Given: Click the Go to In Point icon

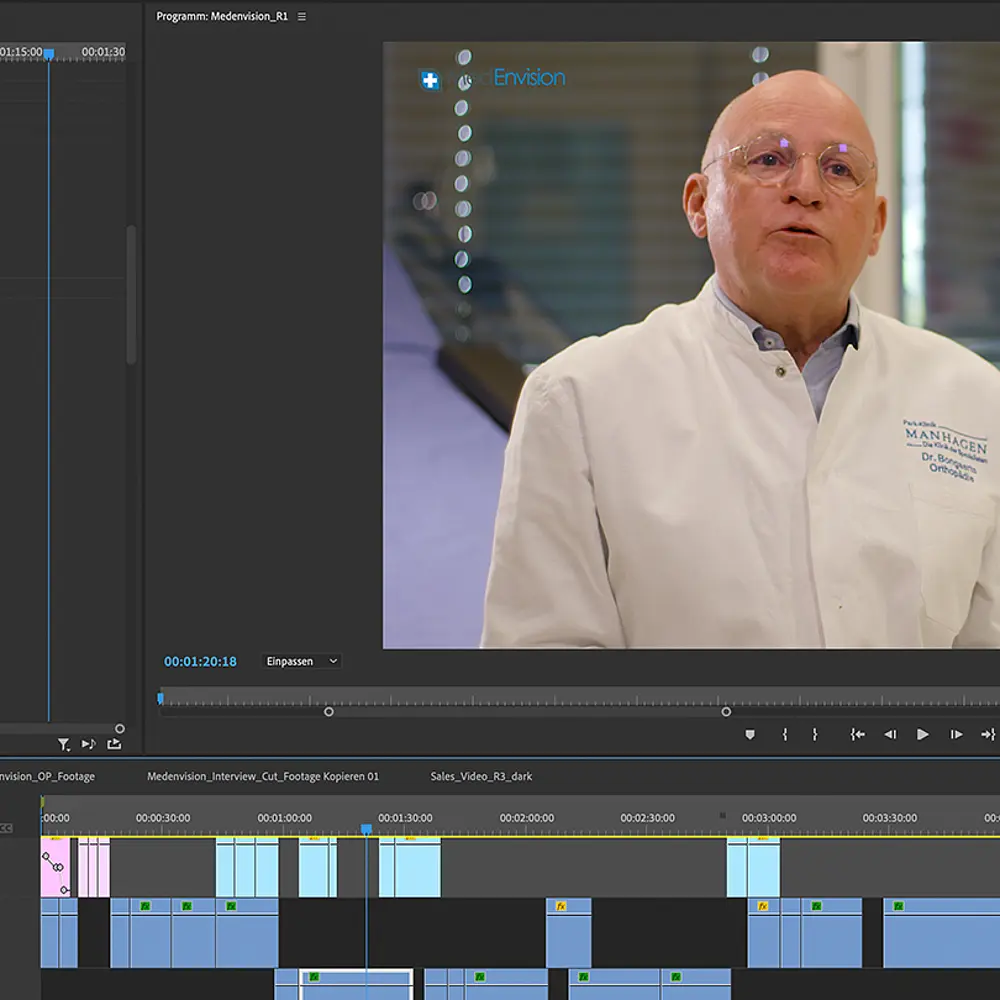Looking at the screenshot, I should pos(857,733).
